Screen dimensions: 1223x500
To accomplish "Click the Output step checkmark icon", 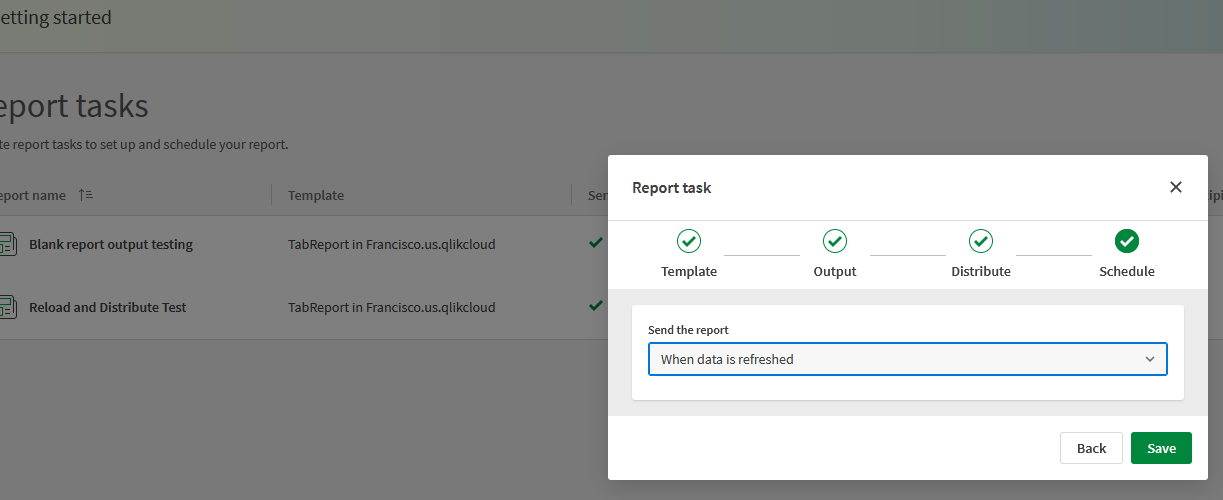I will 835,241.
